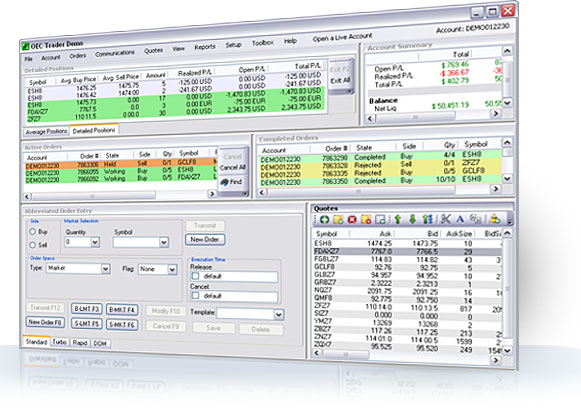The height and width of the screenshot is (411, 581).
Task: Open the Quotes menu
Action: 153,50
